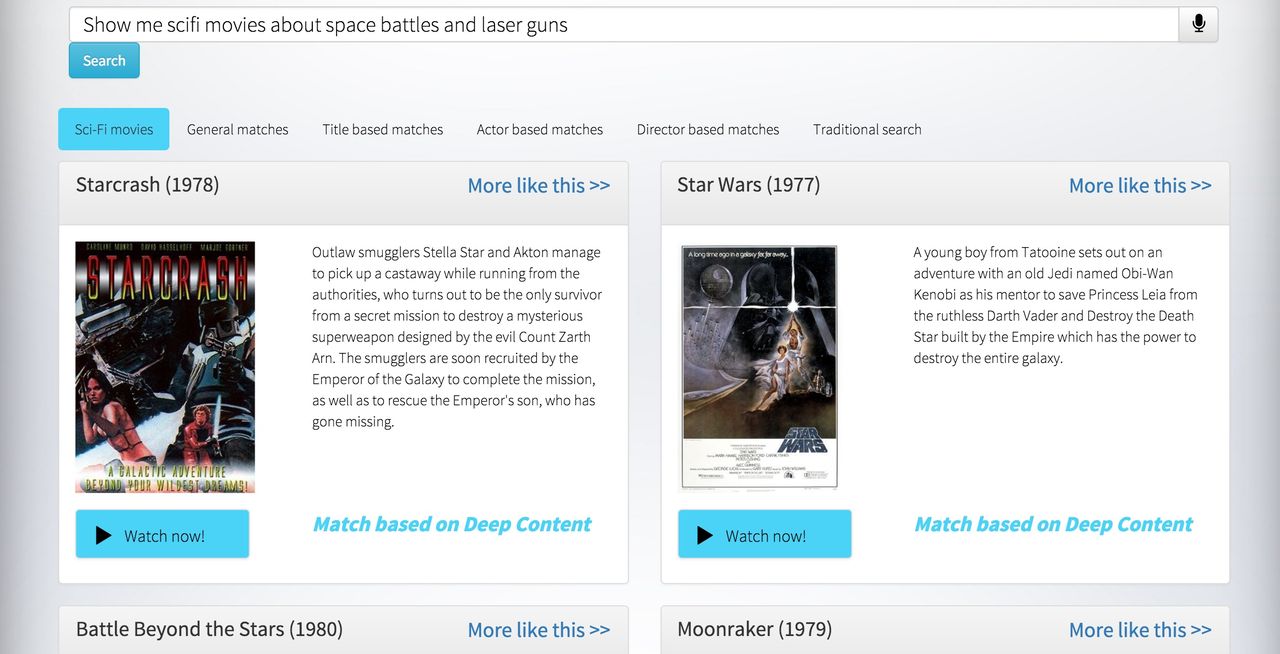Click the Star Wars movie poster
This screenshot has width=1280, height=654.
click(759, 367)
